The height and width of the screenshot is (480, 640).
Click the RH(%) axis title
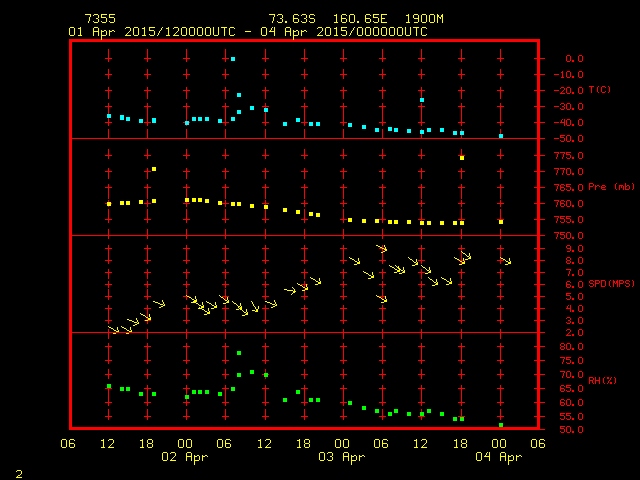coord(602,380)
